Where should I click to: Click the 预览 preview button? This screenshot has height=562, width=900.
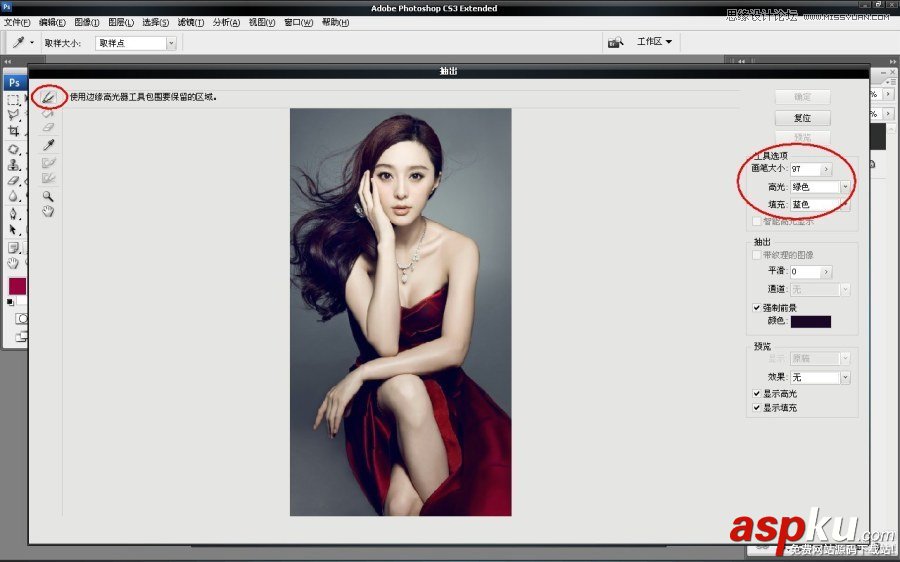coord(802,138)
